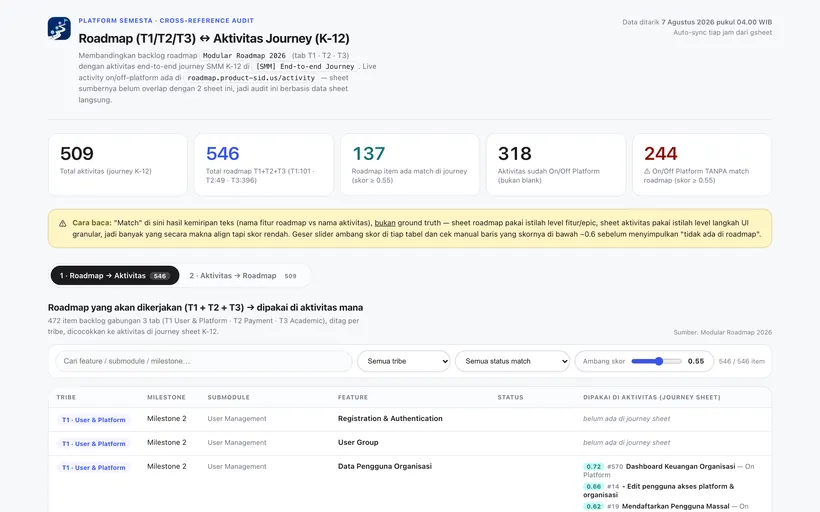Click the T1 tribe badge in Registration & Authentication row
The height and width of the screenshot is (512, 820).
(x=94, y=419)
